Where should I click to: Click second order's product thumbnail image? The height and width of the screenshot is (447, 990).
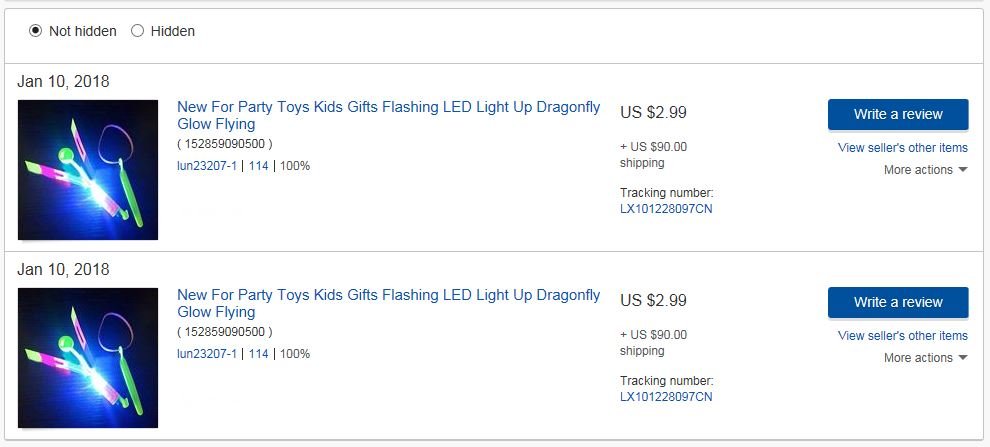pos(88,358)
